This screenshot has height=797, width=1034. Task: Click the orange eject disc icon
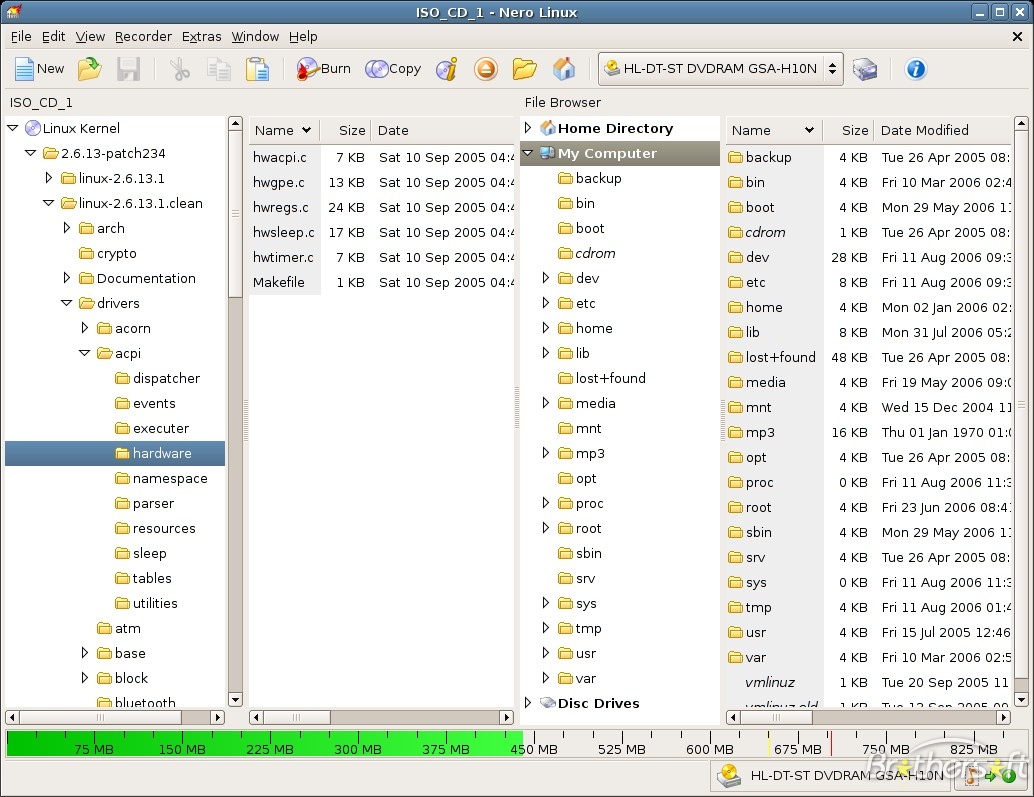tap(486, 69)
